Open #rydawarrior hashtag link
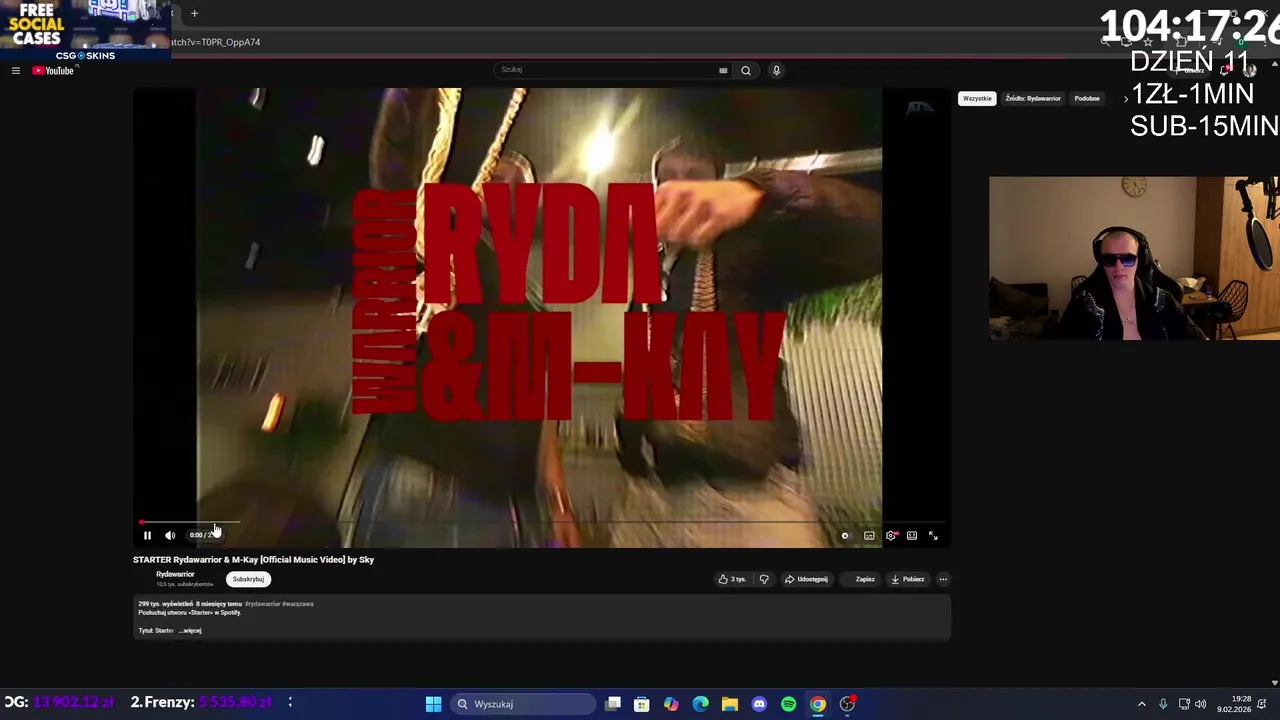 point(262,604)
